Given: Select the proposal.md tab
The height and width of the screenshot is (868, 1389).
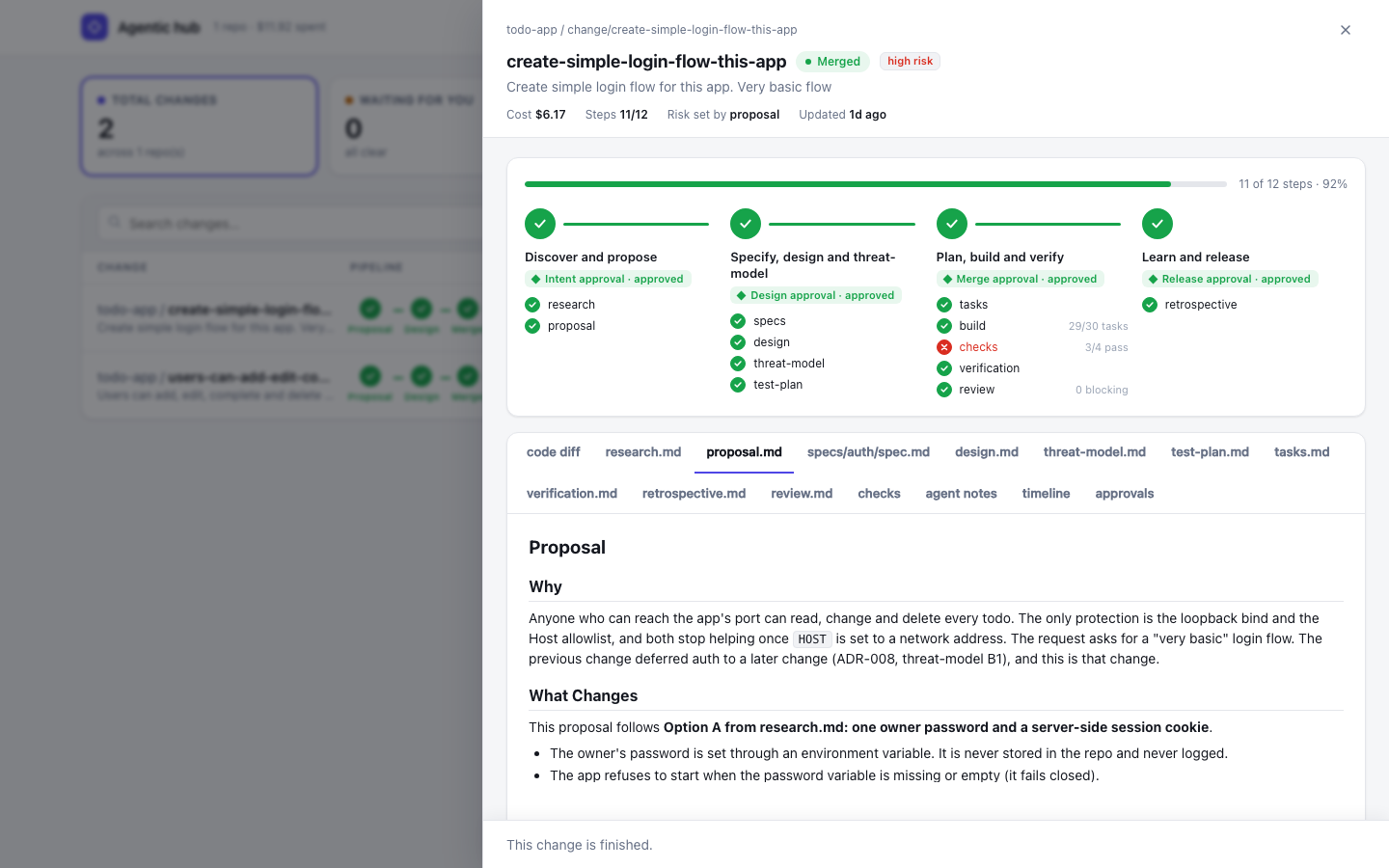Looking at the screenshot, I should (744, 452).
